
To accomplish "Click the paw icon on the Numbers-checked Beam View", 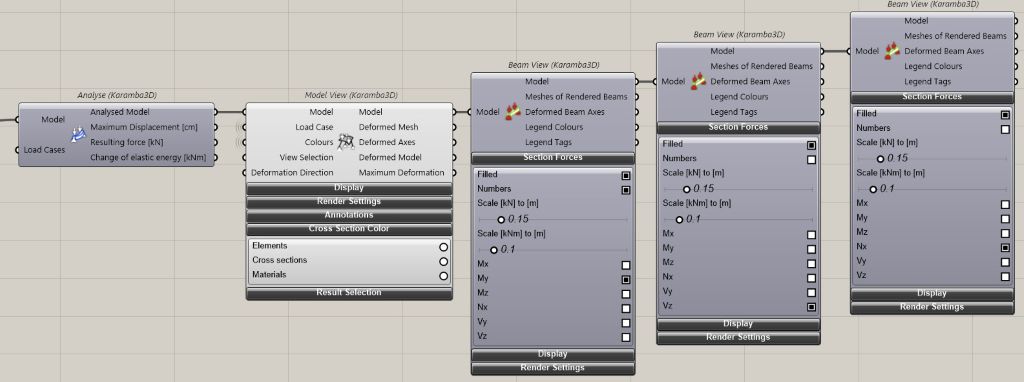I will (x=513, y=112).
